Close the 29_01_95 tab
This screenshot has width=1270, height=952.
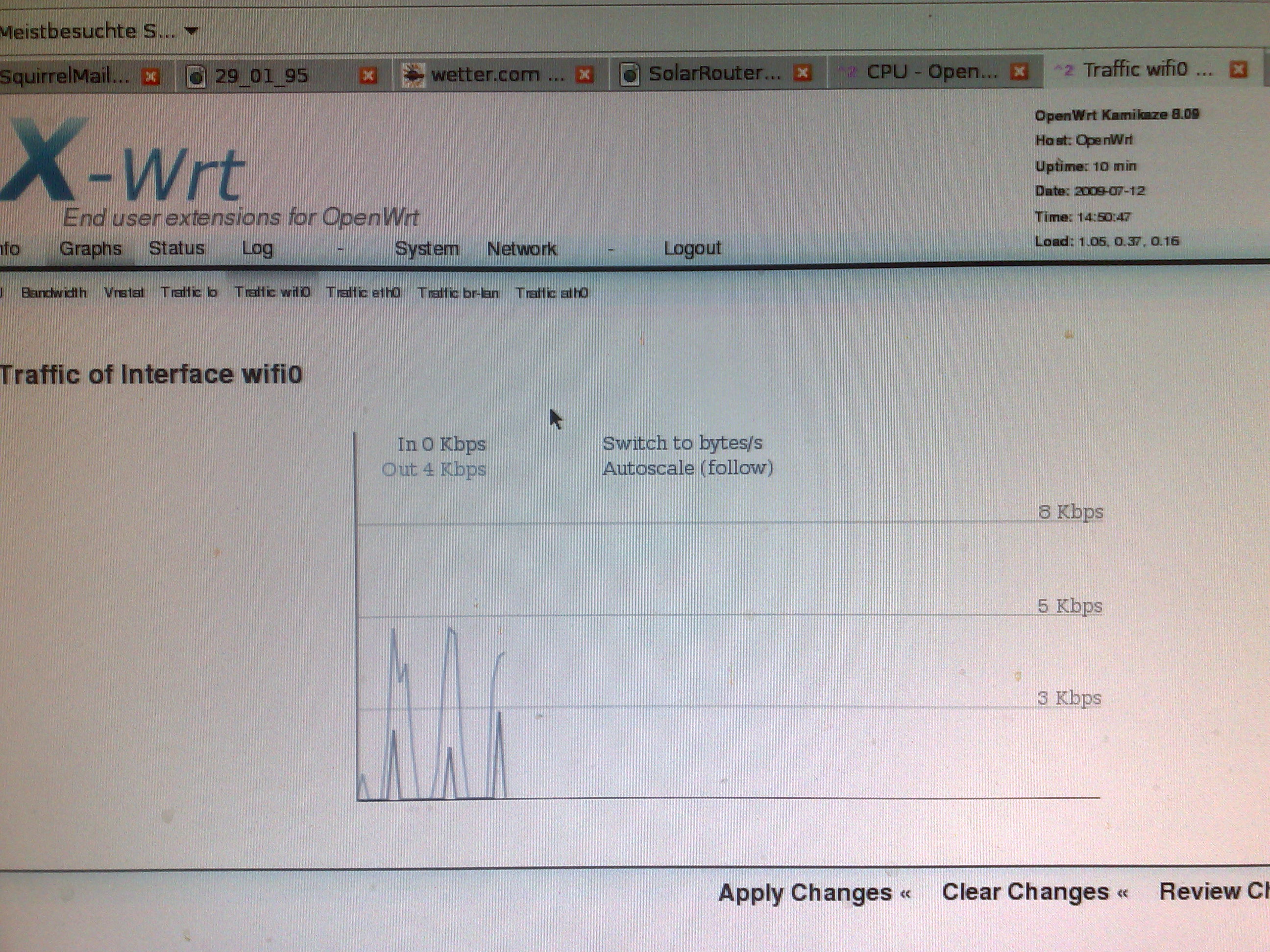click(x=368, y=75)
